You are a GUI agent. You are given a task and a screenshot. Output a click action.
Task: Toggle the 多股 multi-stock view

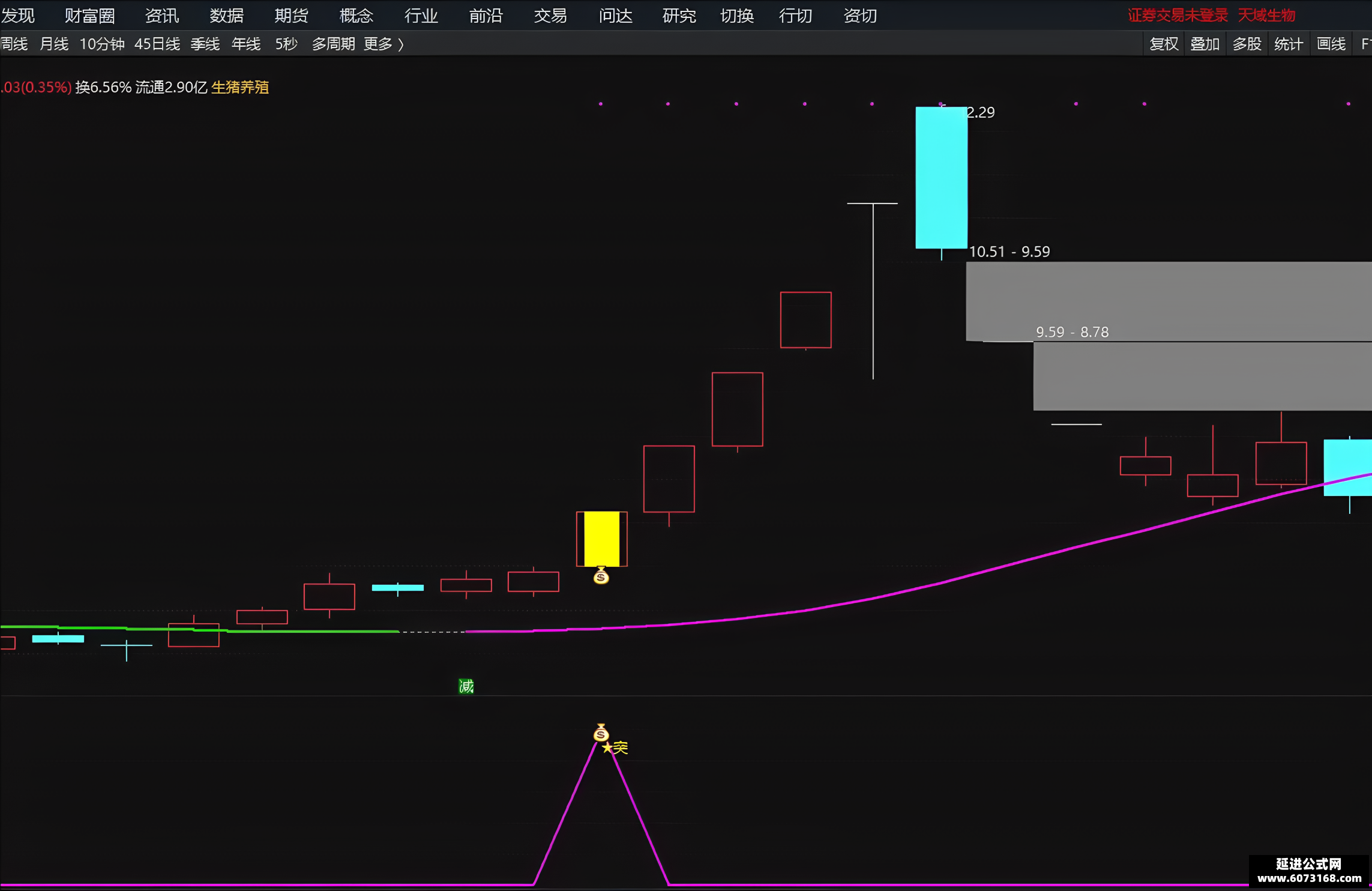click(x=1247, y=44)
